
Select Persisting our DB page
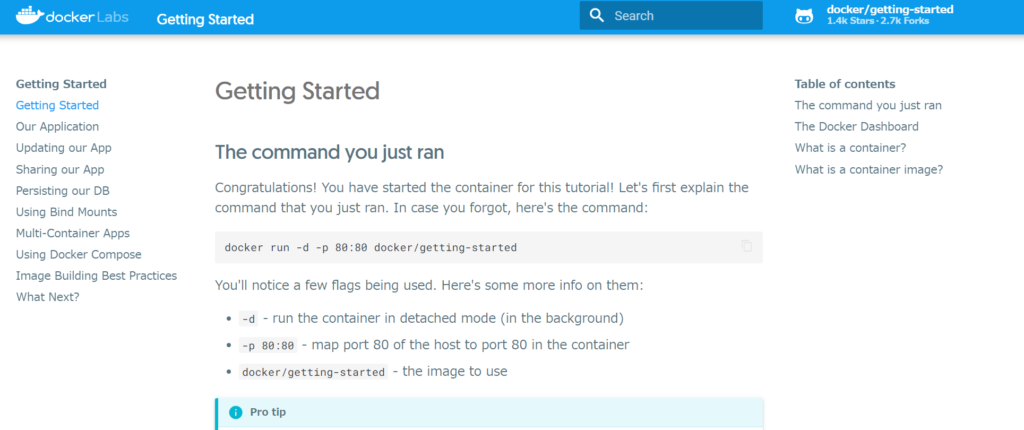click(x=63, y=191)
